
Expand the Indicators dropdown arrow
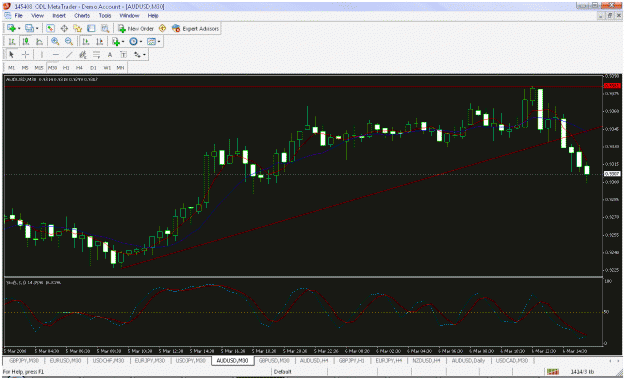[123, 42]
